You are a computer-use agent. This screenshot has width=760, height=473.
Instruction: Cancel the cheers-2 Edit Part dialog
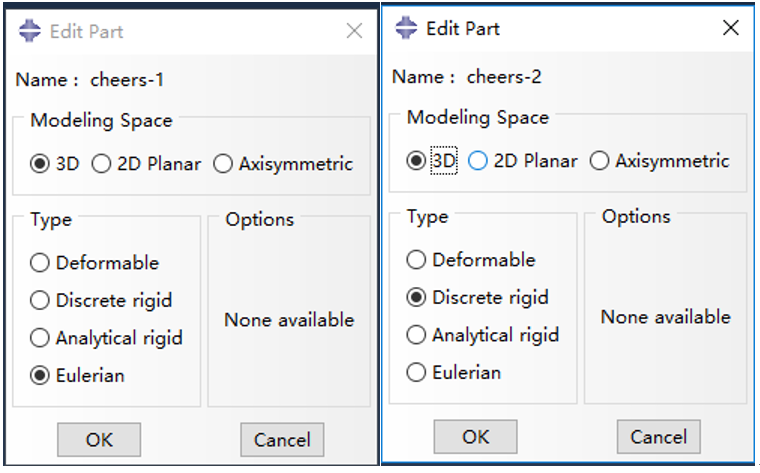click(659, 437)
